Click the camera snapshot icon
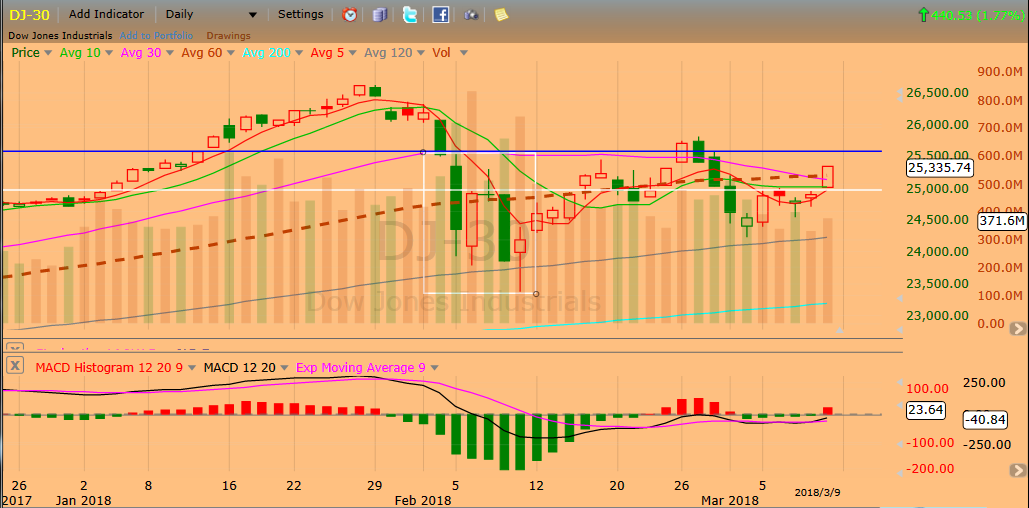 471,15
